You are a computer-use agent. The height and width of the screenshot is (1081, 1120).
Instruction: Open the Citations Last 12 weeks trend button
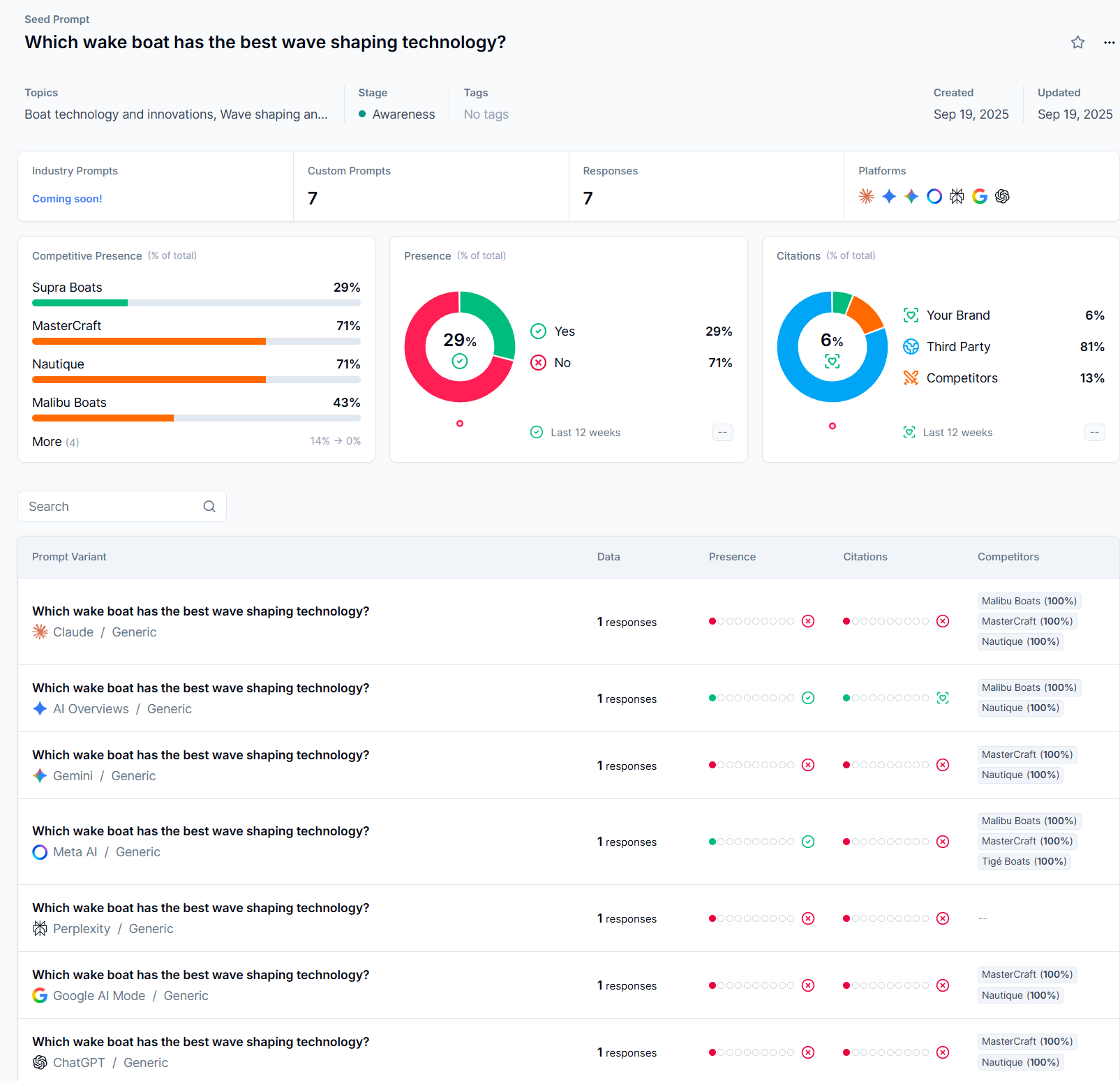[x=1094, y=432]
